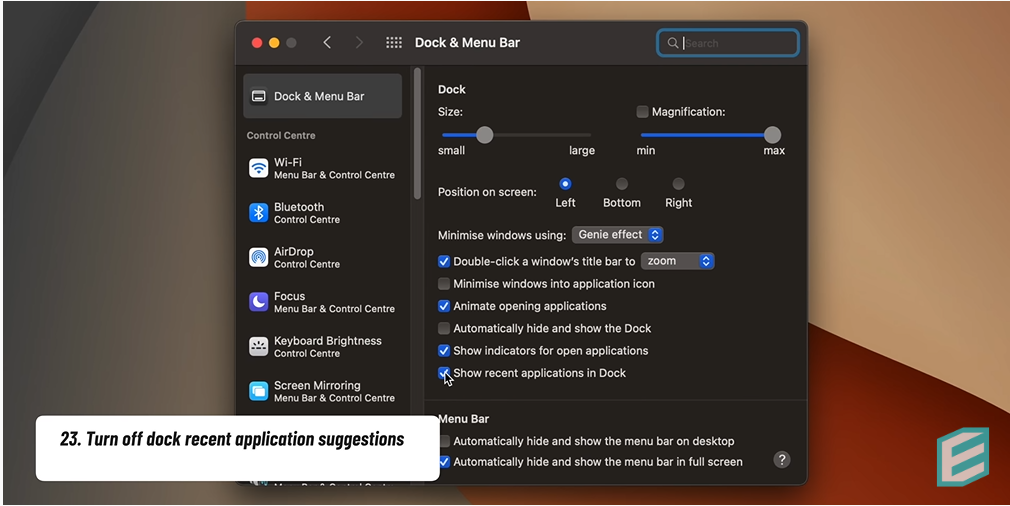Viewport: 1010px width, 506px height.
Task: Select Wi-Fi in the sidebar
Action: point(322,168)
